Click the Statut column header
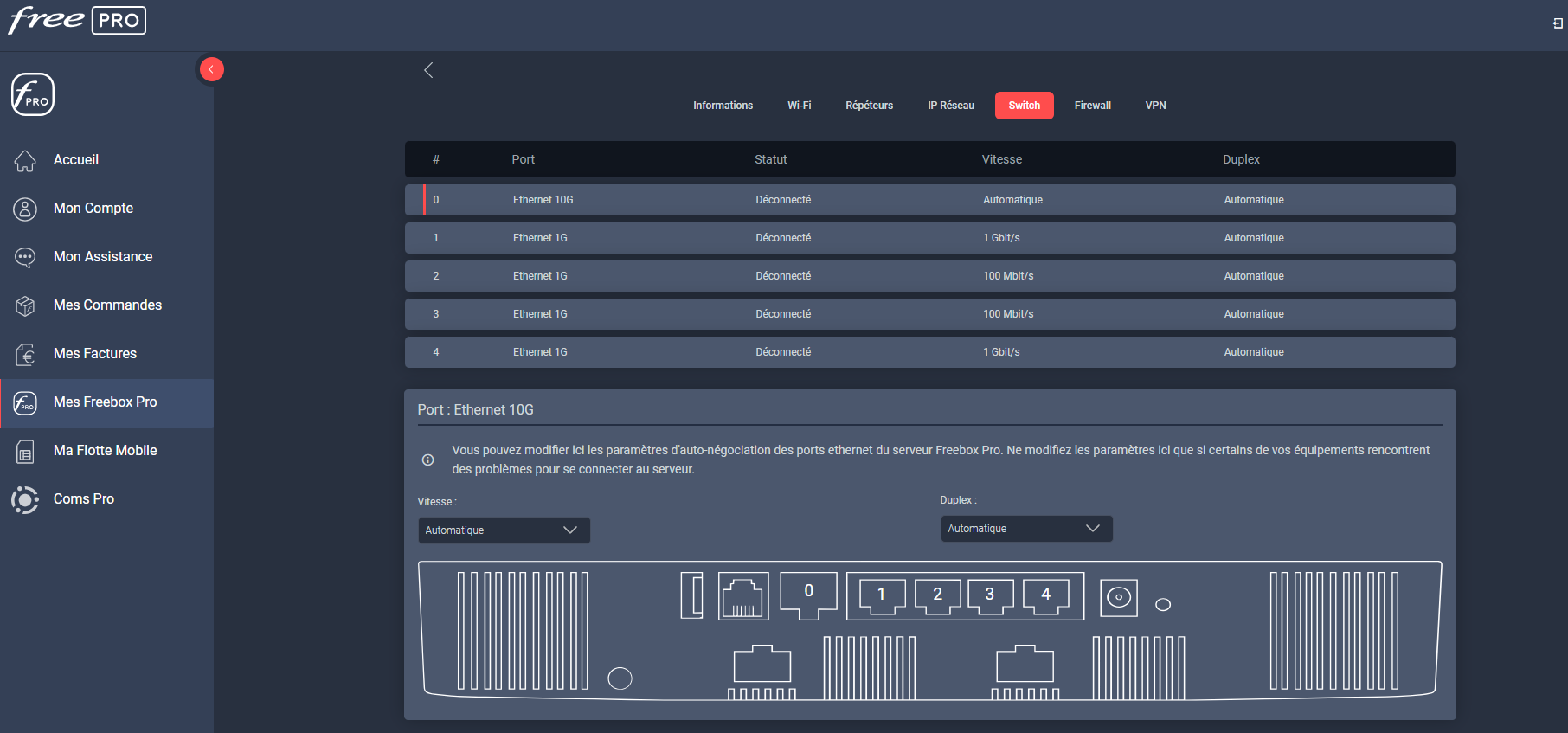Viewport: 1568px width, 733px height. click(x=770, y=159)
